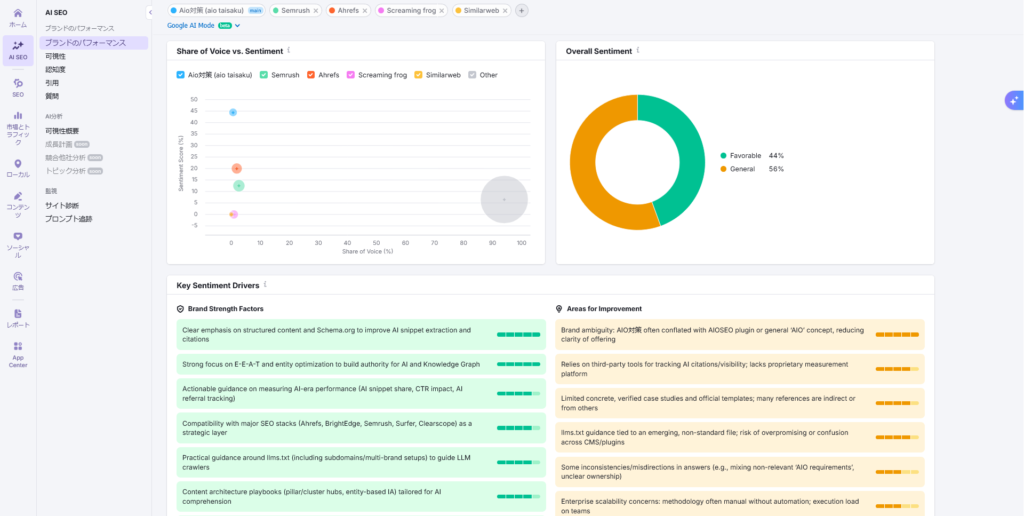The width and height of the screenshot is (1024, 516).
Task: Click the floating AI sparkle button at right edge
Action: pyautogui.click(x=1013, y=99)
